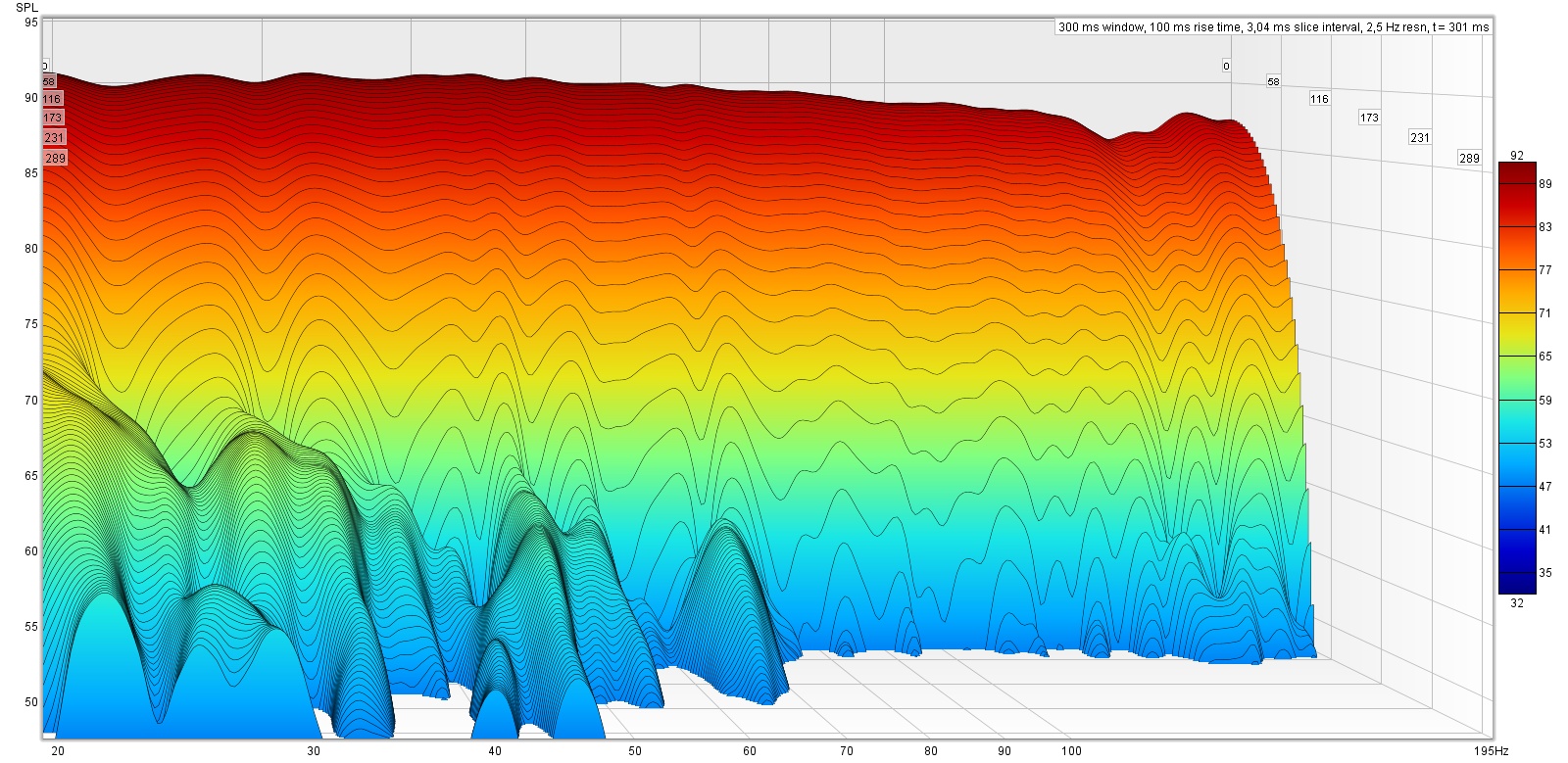
Task: Click the red-highlighted 116 time label at left
Action: (x=52, y=99)
